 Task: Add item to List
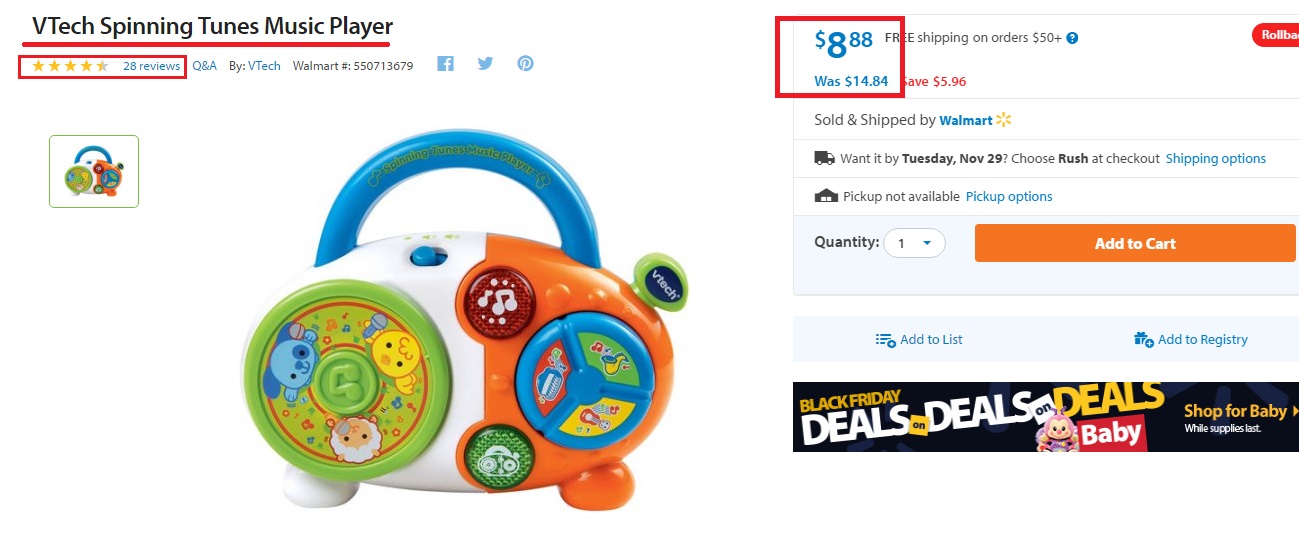click(x=919, y=340)
